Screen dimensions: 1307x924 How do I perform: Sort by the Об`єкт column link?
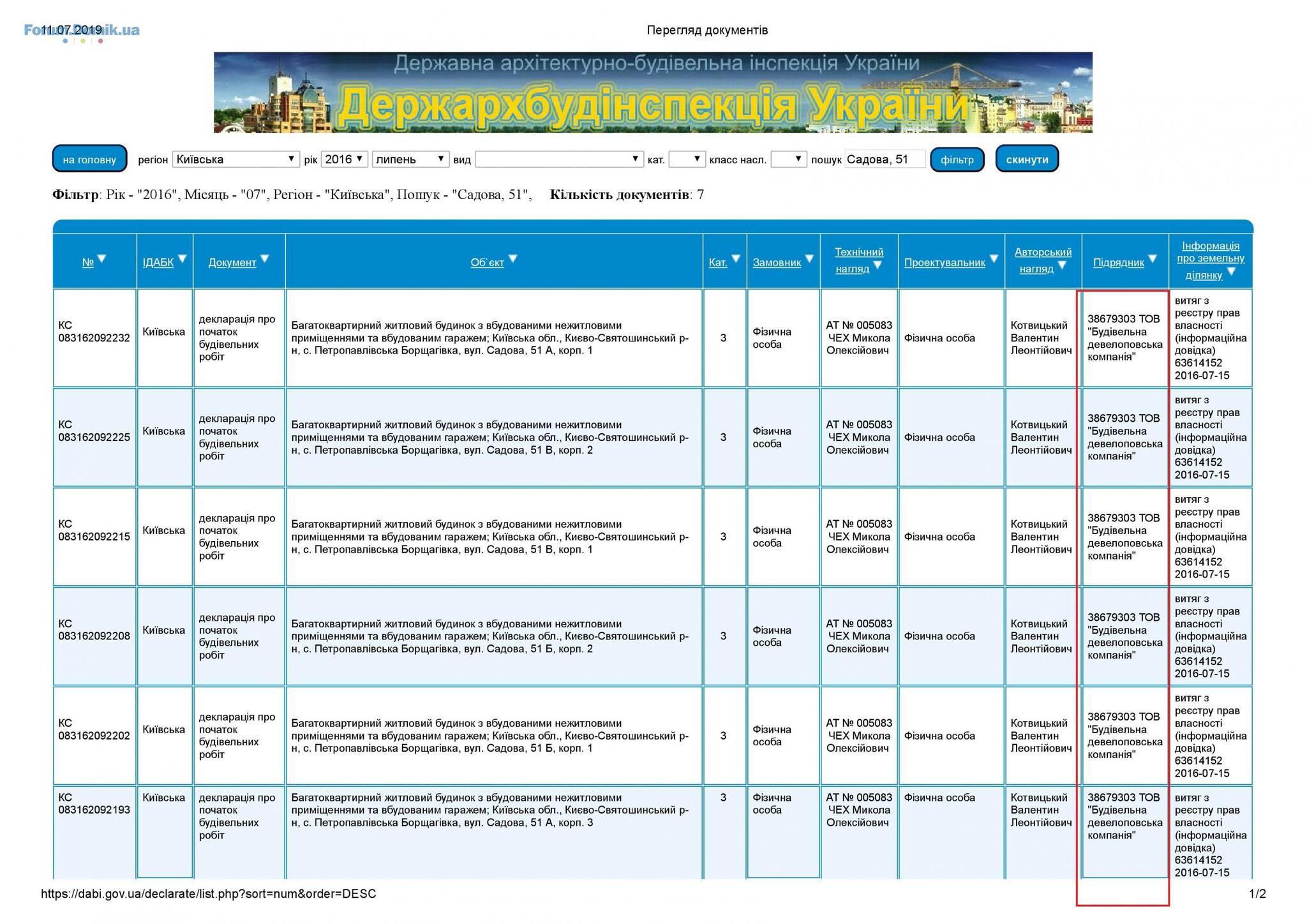[487, 262]
